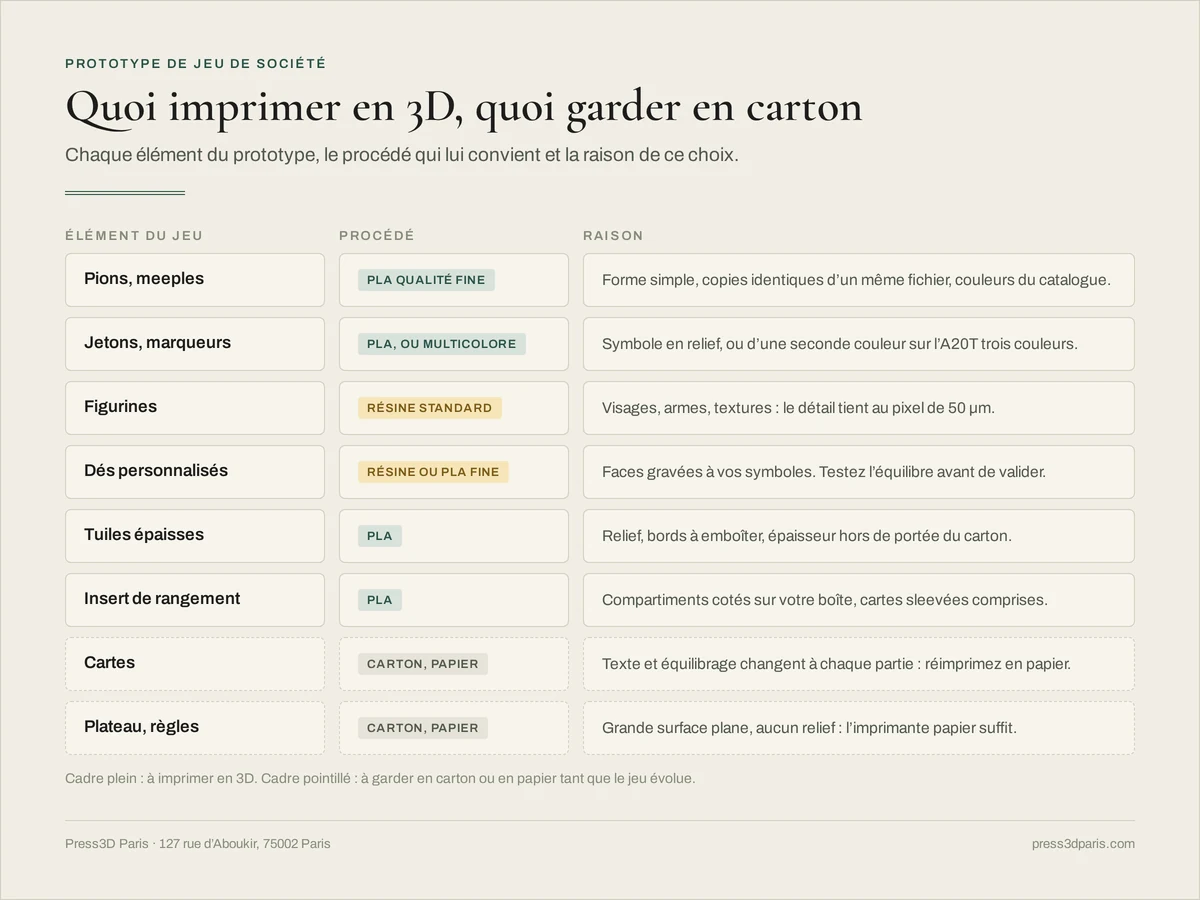The height and width of the screenshot is (900, 1200).
Task: Select the PLA badge in Tuiles épaisses row
Action: coord(380,536)
